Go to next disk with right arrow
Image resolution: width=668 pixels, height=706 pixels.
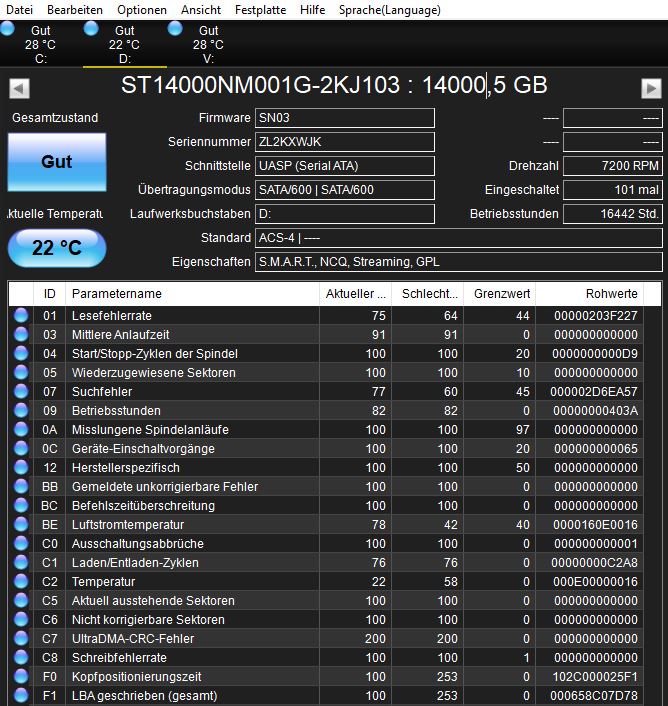(x=651, y=88)
